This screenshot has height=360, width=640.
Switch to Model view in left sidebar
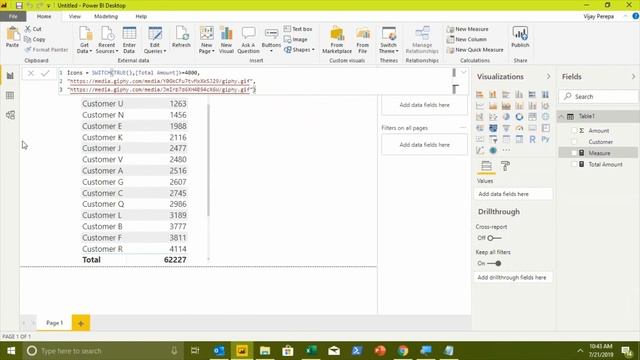coord(10,115)
